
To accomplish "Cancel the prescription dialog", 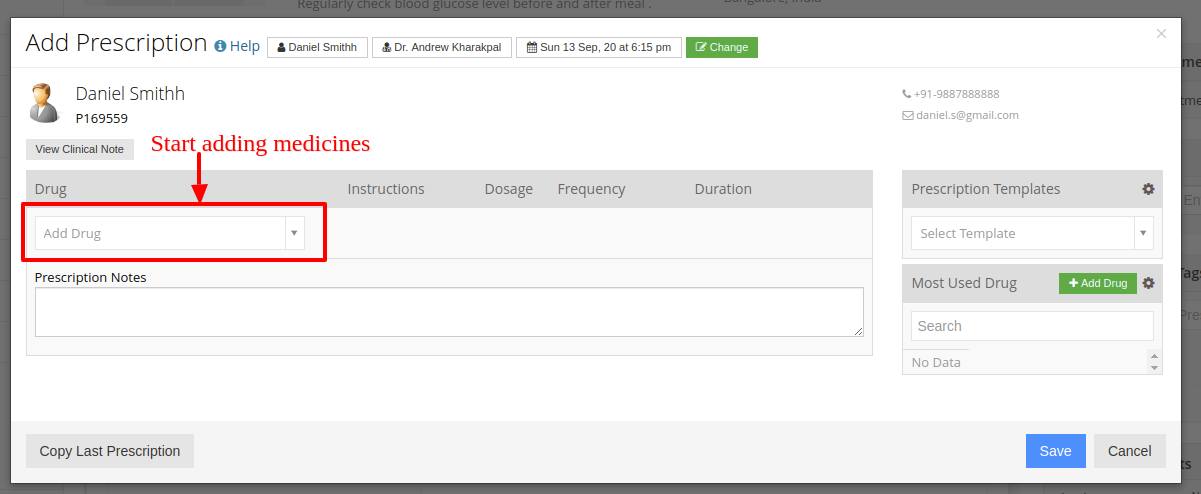I will coord(1130,451).
